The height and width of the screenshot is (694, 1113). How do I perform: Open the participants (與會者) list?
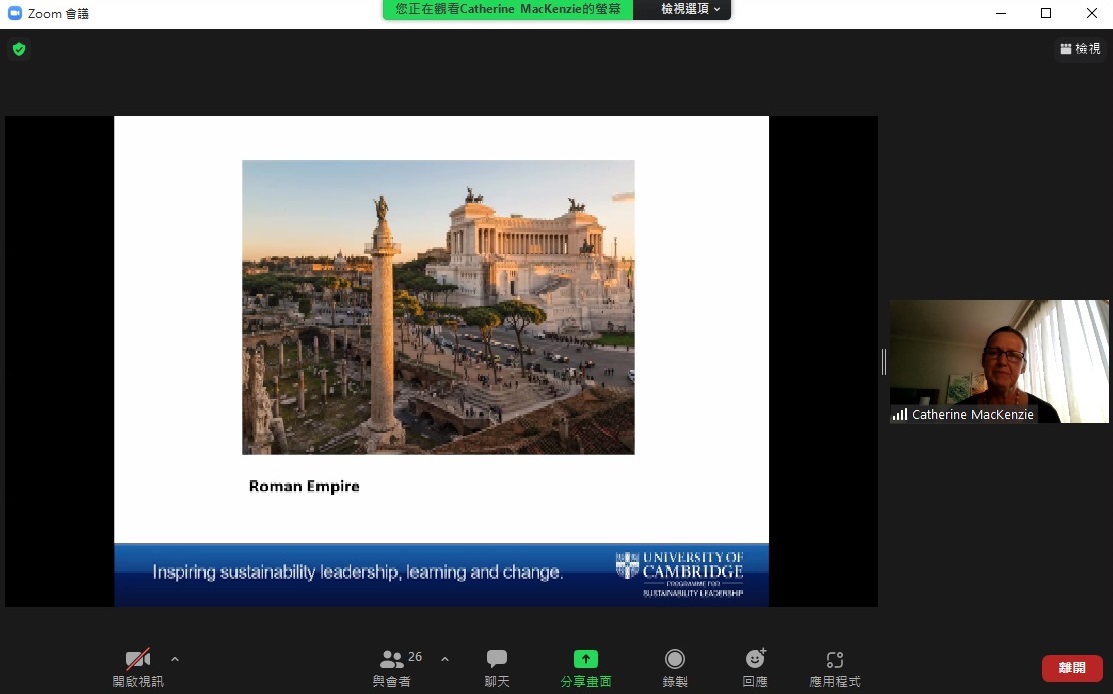[392, 668]
